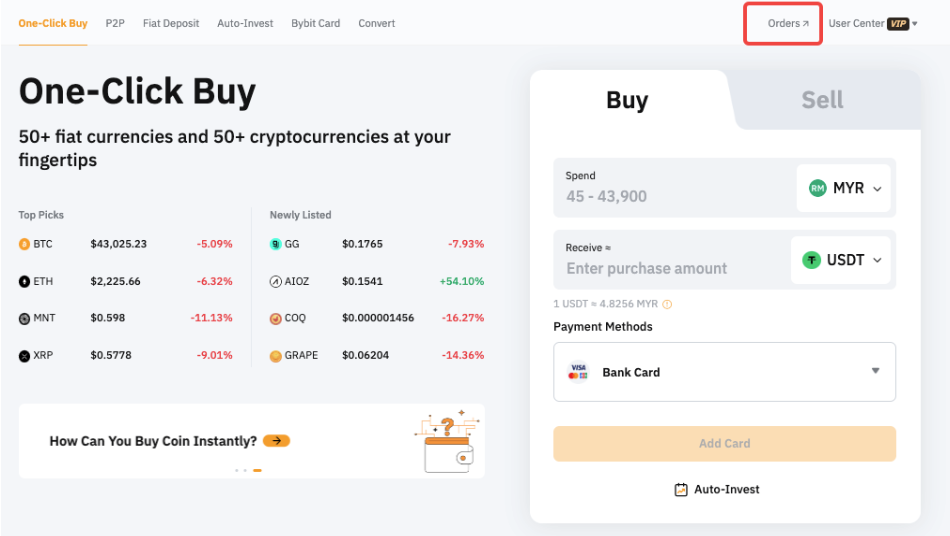Image resolution: width=950 pixels, height=536 pixels.
Task: Click the orange arrow on banner
Action: tap(277, 441)
